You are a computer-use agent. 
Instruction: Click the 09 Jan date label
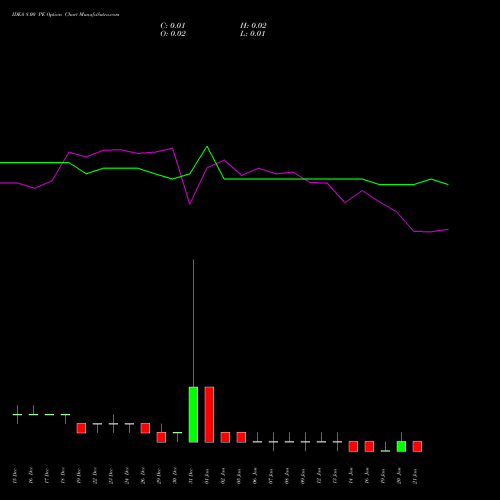tap(303, 476)
